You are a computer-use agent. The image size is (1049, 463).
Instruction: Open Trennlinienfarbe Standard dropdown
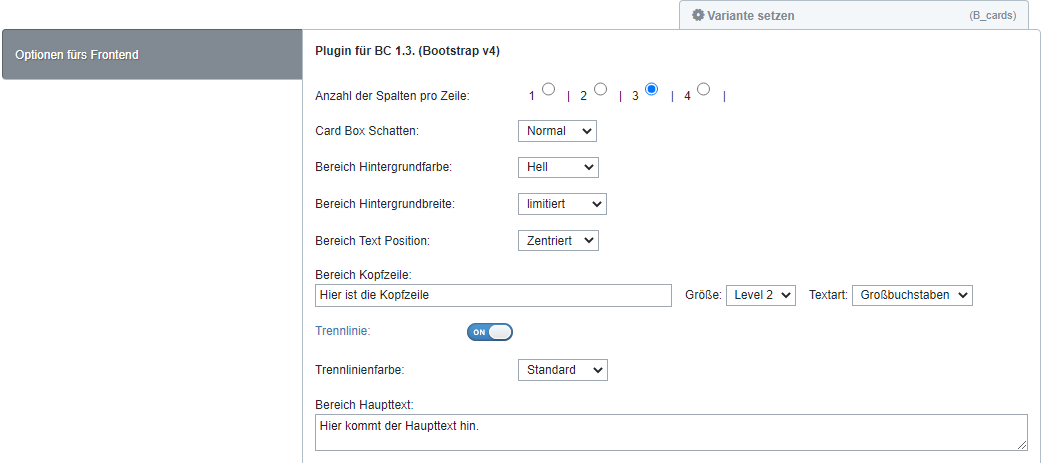coord(562,370)
